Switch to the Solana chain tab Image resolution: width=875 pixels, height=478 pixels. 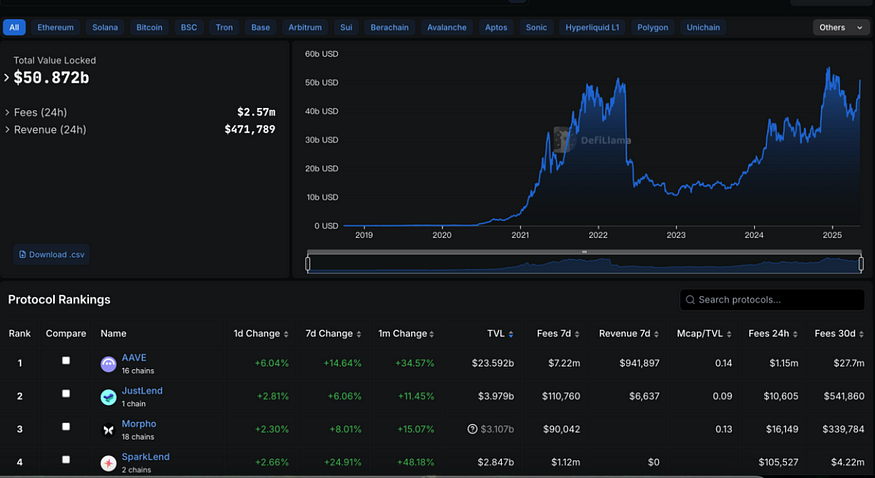tap(104, 27)
